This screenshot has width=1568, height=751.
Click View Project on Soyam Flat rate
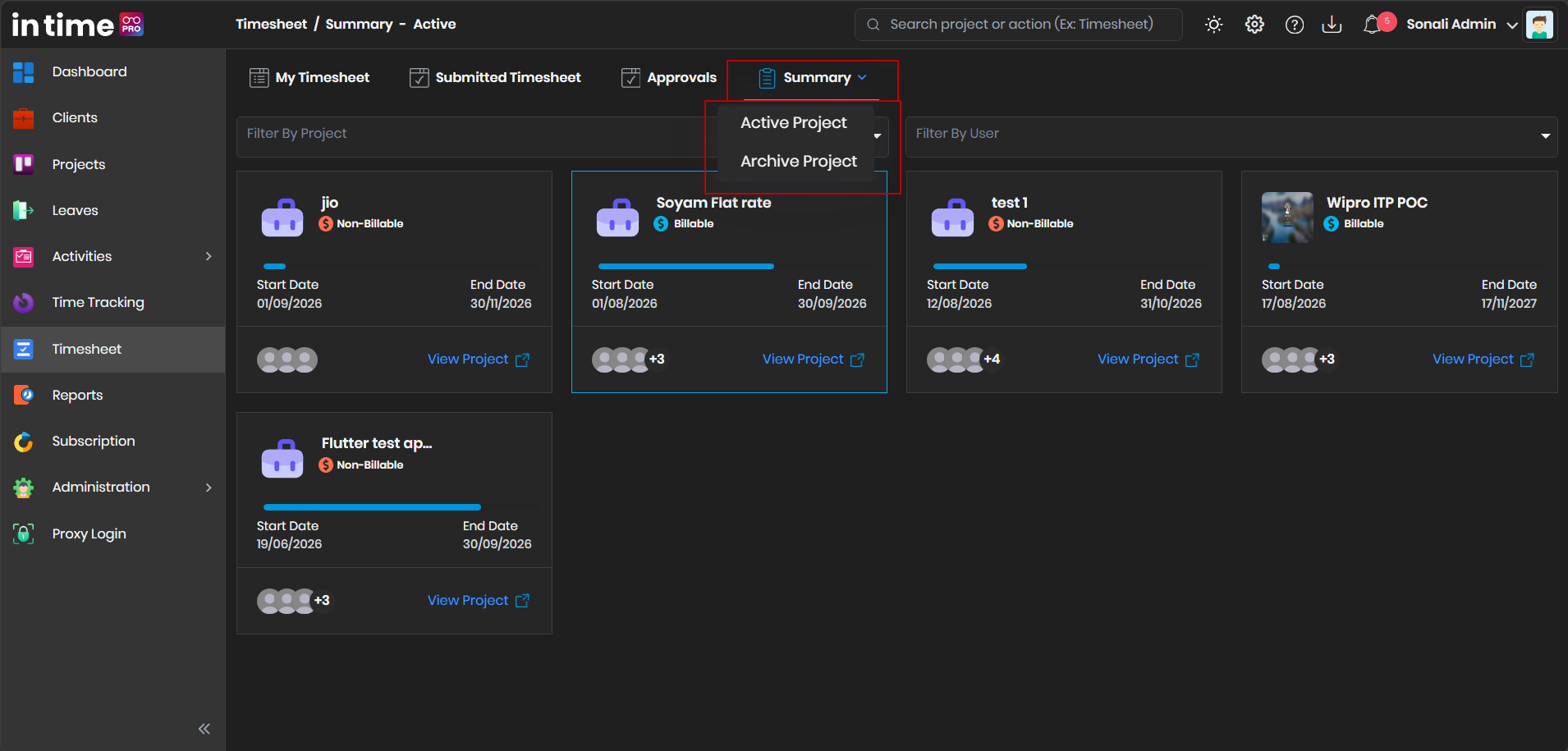pos(813,359)
